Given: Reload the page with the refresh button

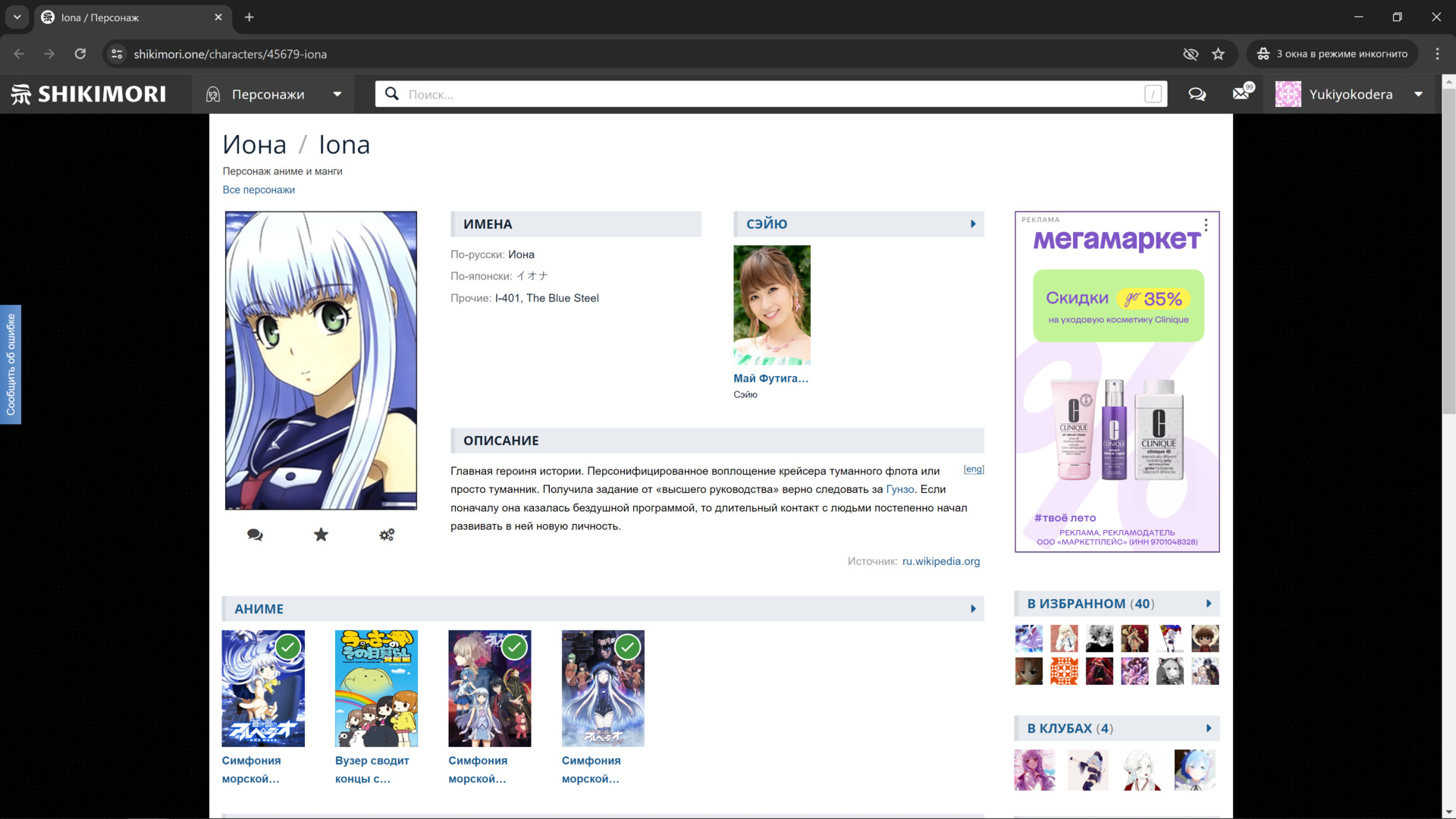Looking at the screenshot, I should coord(80,54).
